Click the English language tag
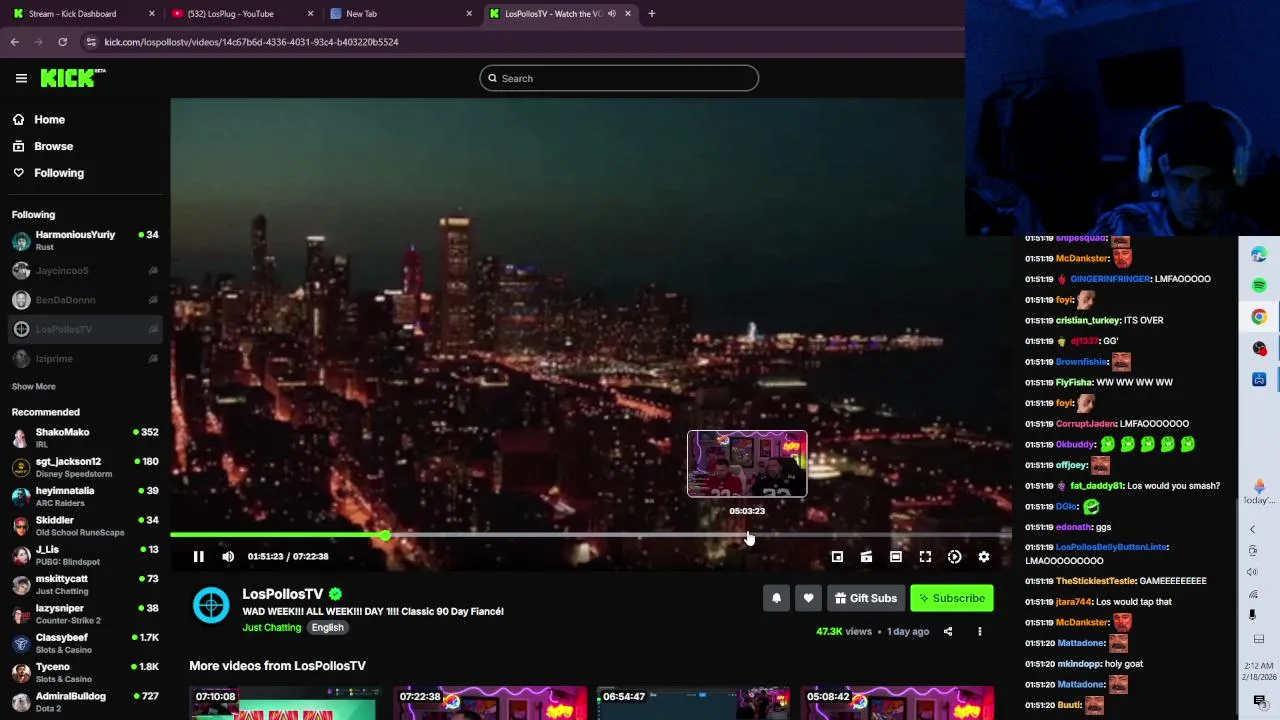The width and height of the screenshot is (1280, 720). (327, 628)
